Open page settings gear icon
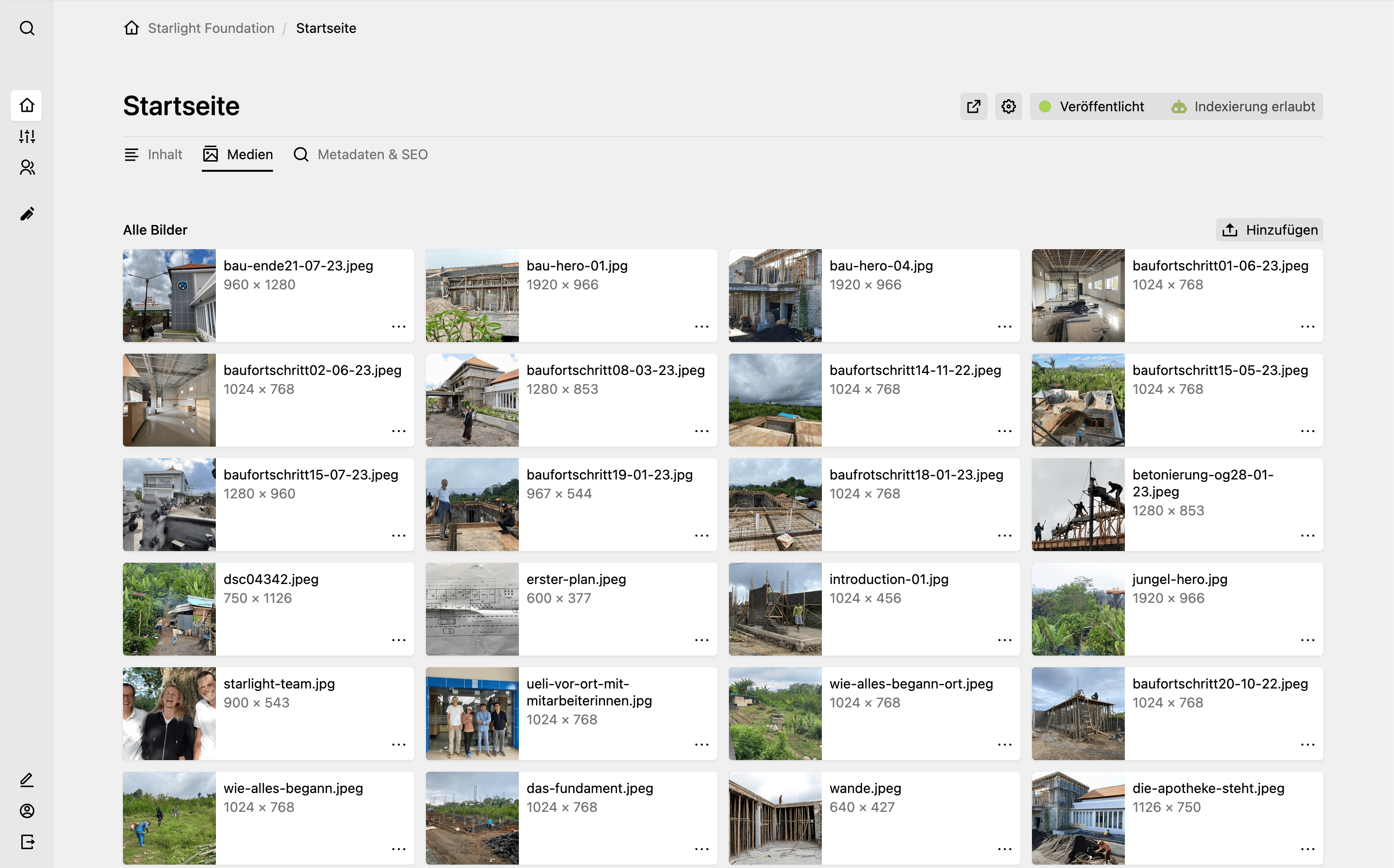 click(1009, 106)
